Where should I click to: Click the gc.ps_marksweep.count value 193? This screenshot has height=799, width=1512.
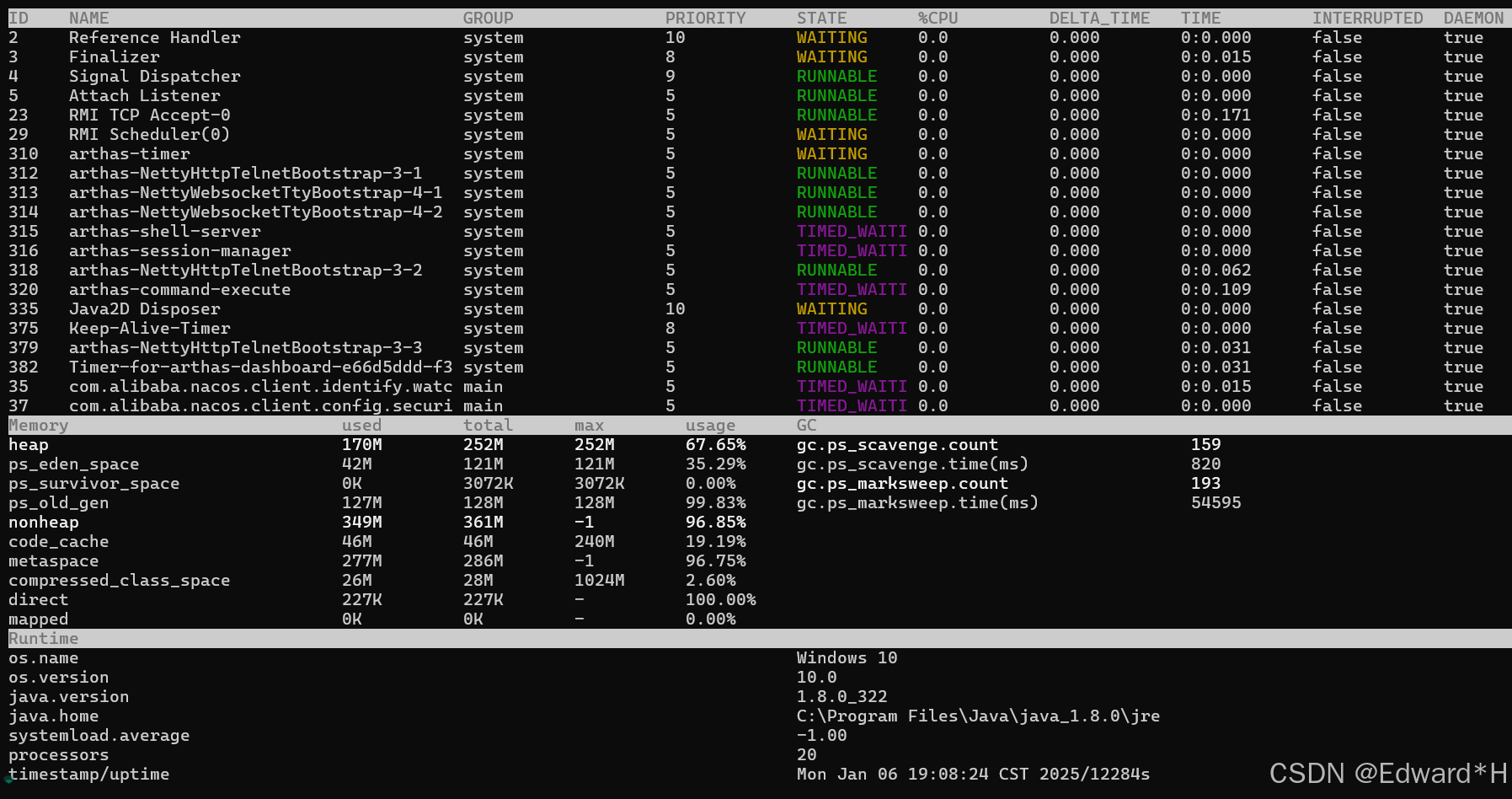(1205, 483)
